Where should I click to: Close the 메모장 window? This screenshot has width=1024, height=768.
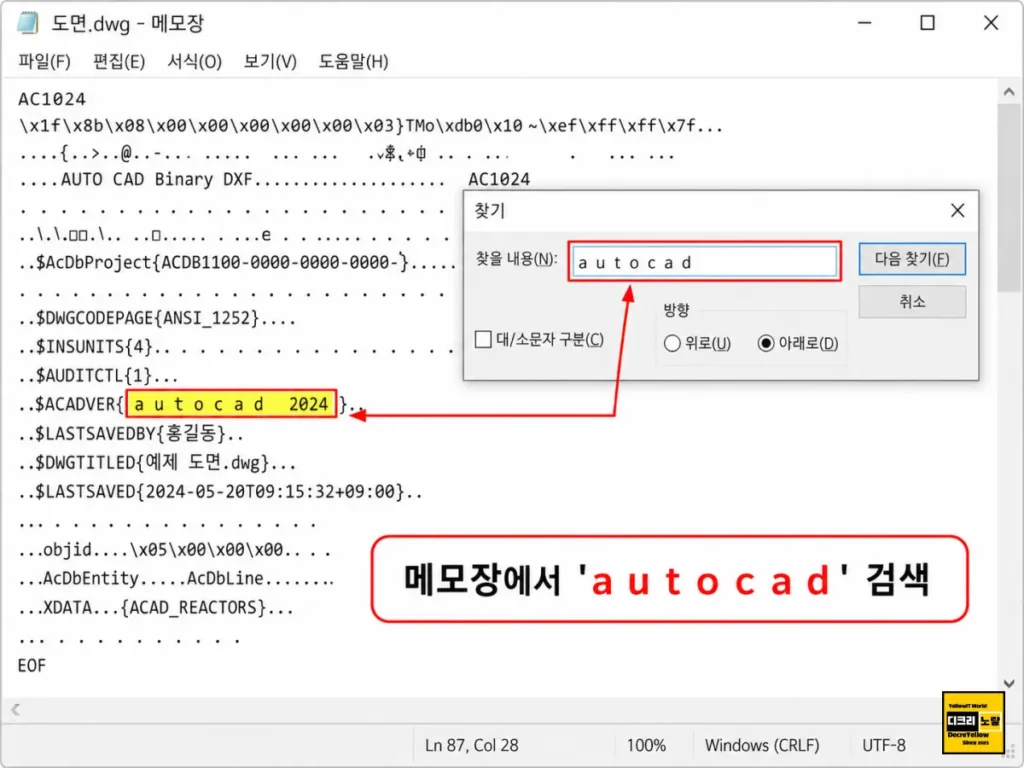pyautogui.click(x=991, y=23)
